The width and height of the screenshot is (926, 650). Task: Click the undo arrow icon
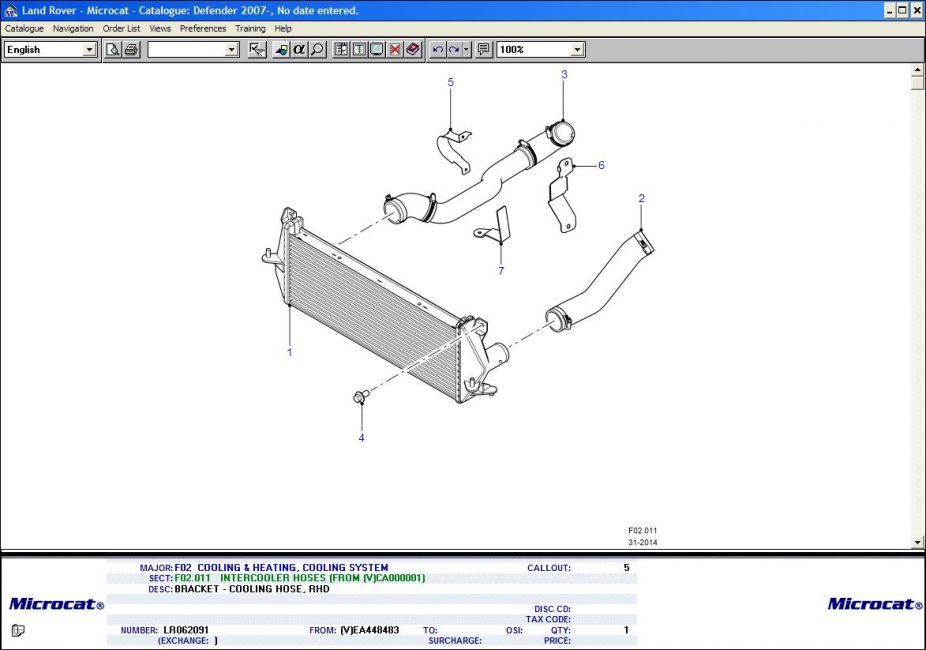click(x=437, y=50)
